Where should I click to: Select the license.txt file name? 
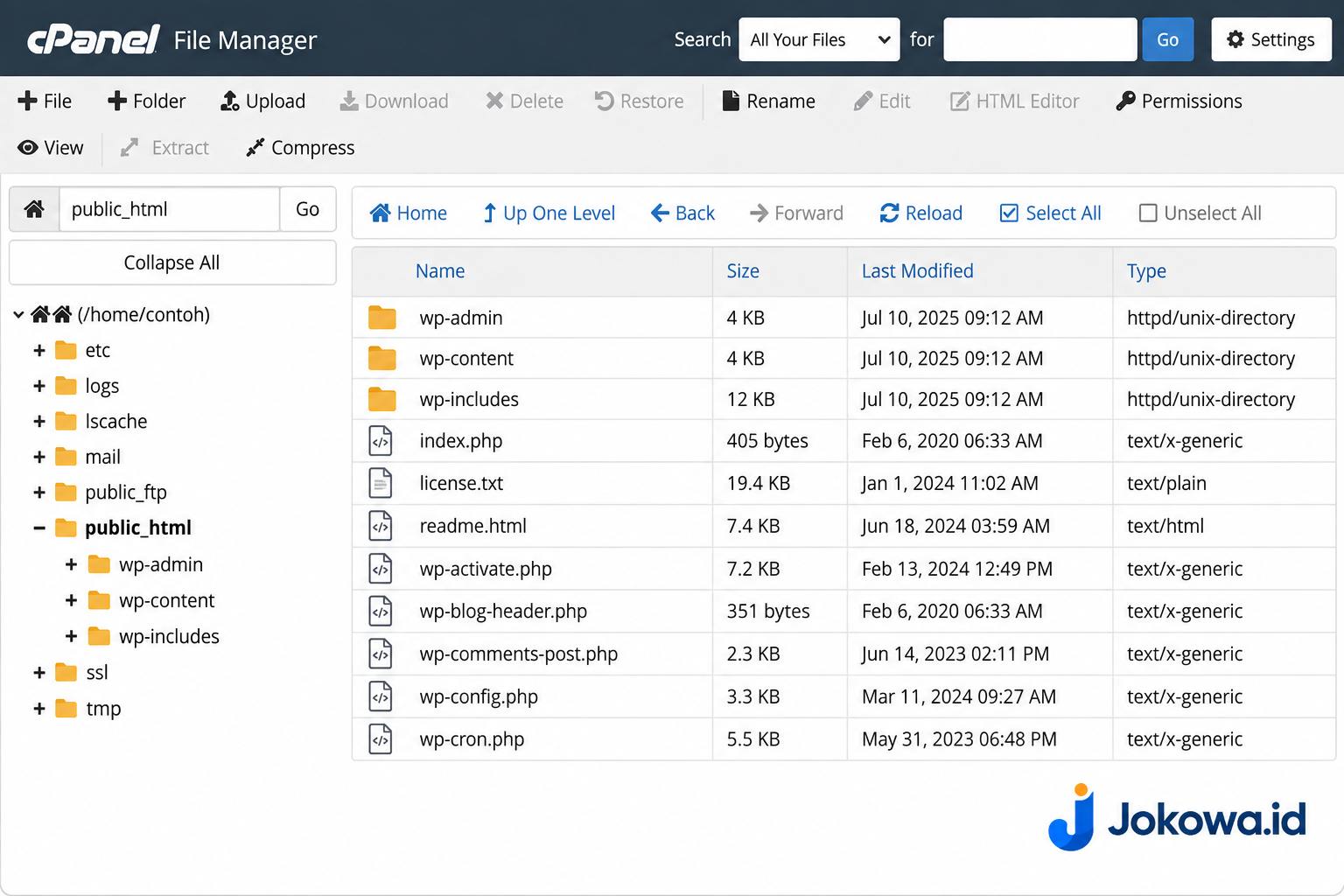(x=461, y=483)
